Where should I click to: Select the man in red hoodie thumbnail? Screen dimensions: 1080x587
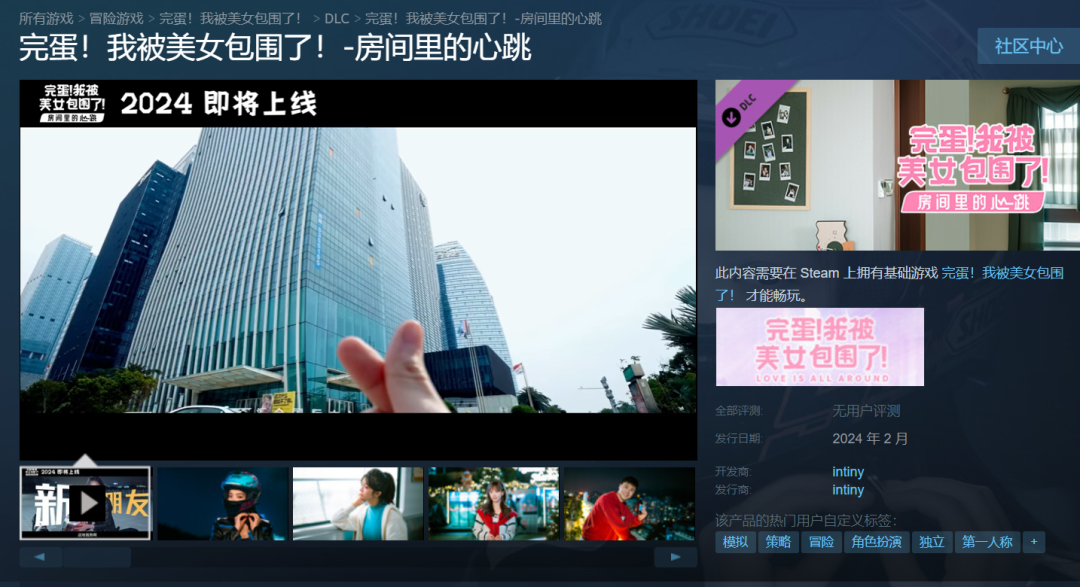(629, 504)
